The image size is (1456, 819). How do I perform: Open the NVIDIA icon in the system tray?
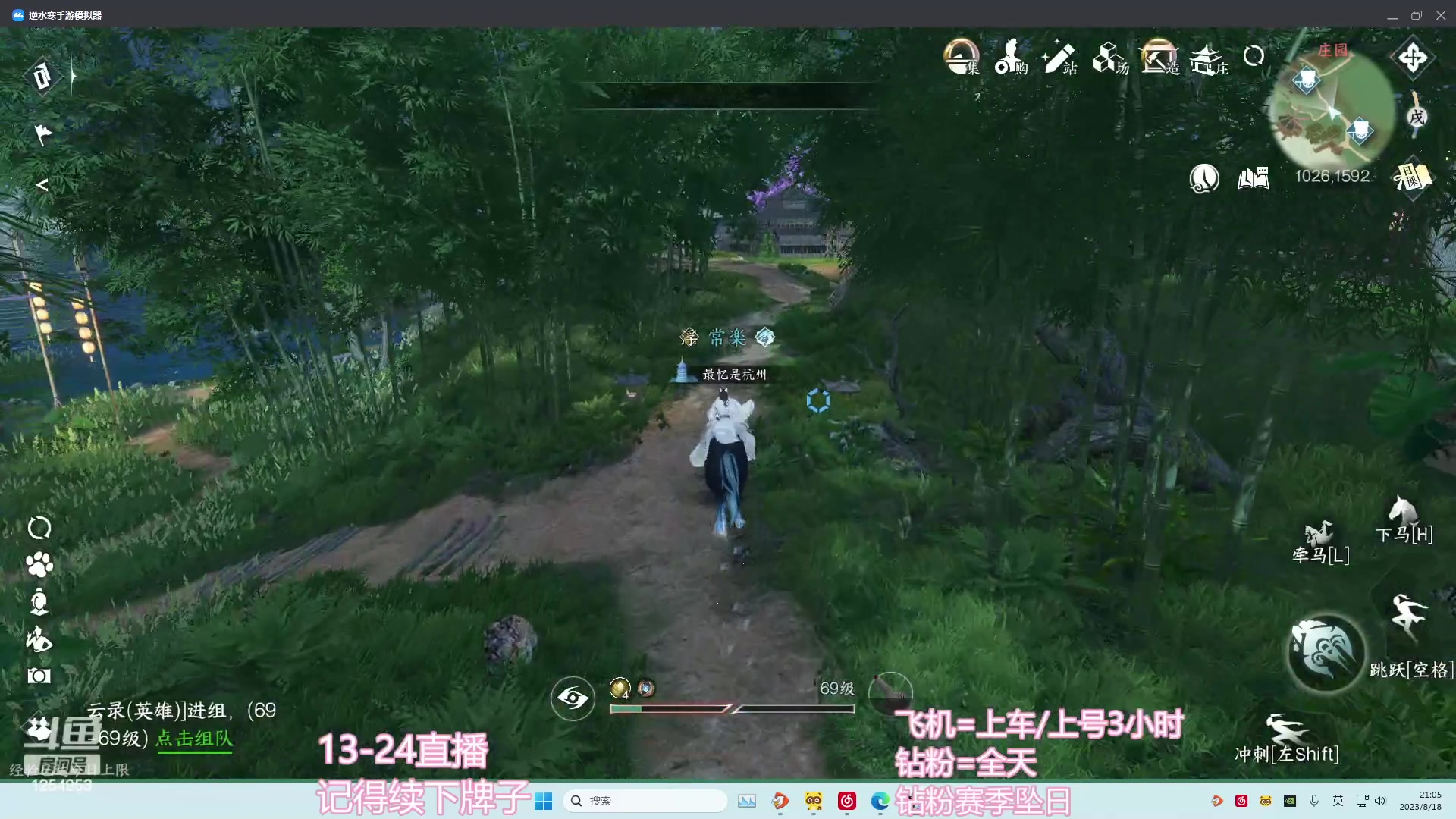[1290, 801]
